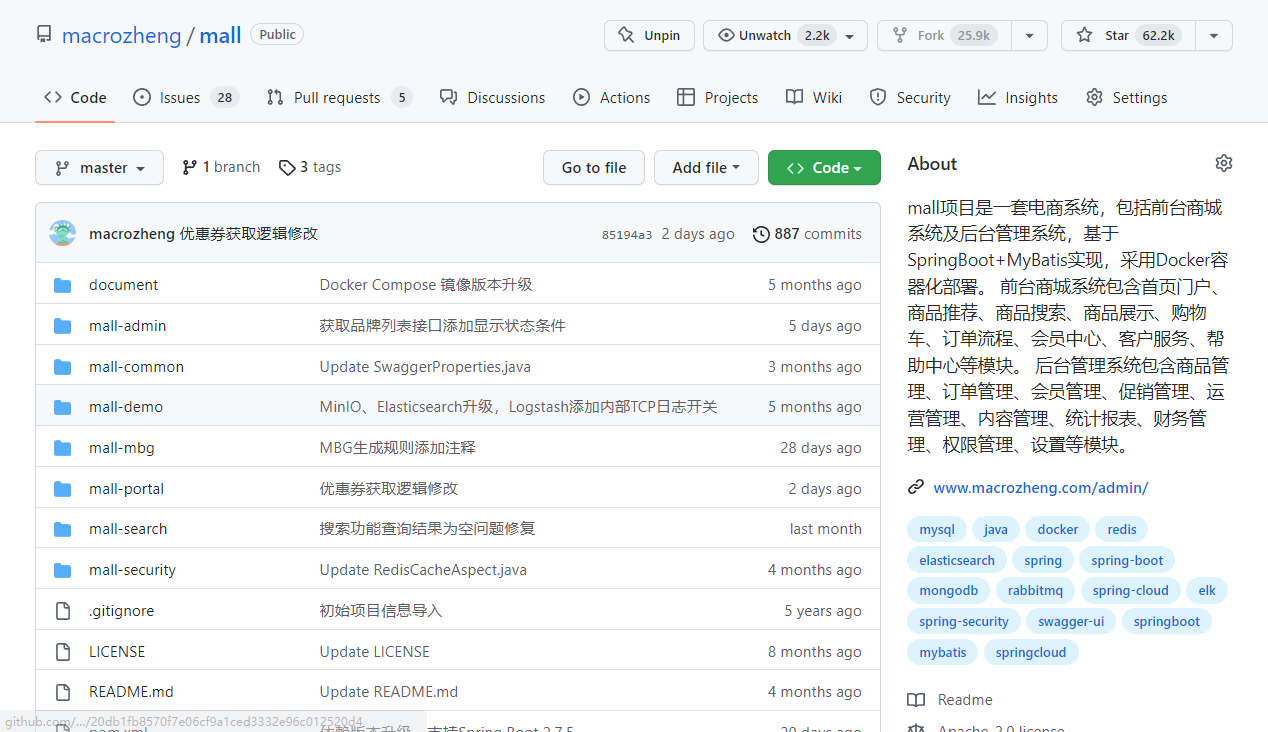The height and width of the screenshot is (732, 1268).
Task: Open the Wiki tab
Action: 814,97
